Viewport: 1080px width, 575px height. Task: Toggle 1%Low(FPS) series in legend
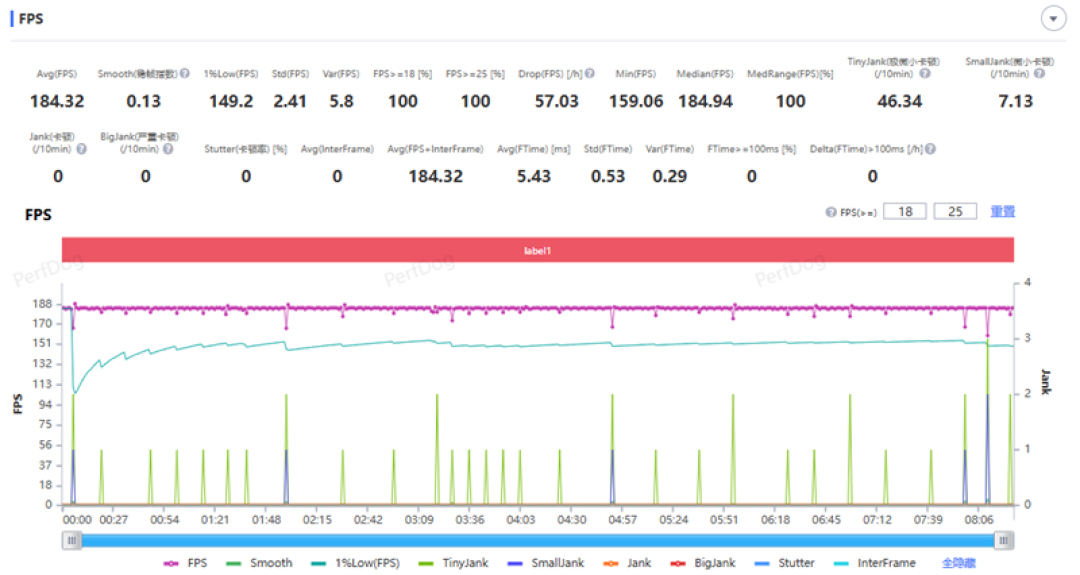[355, 563]
